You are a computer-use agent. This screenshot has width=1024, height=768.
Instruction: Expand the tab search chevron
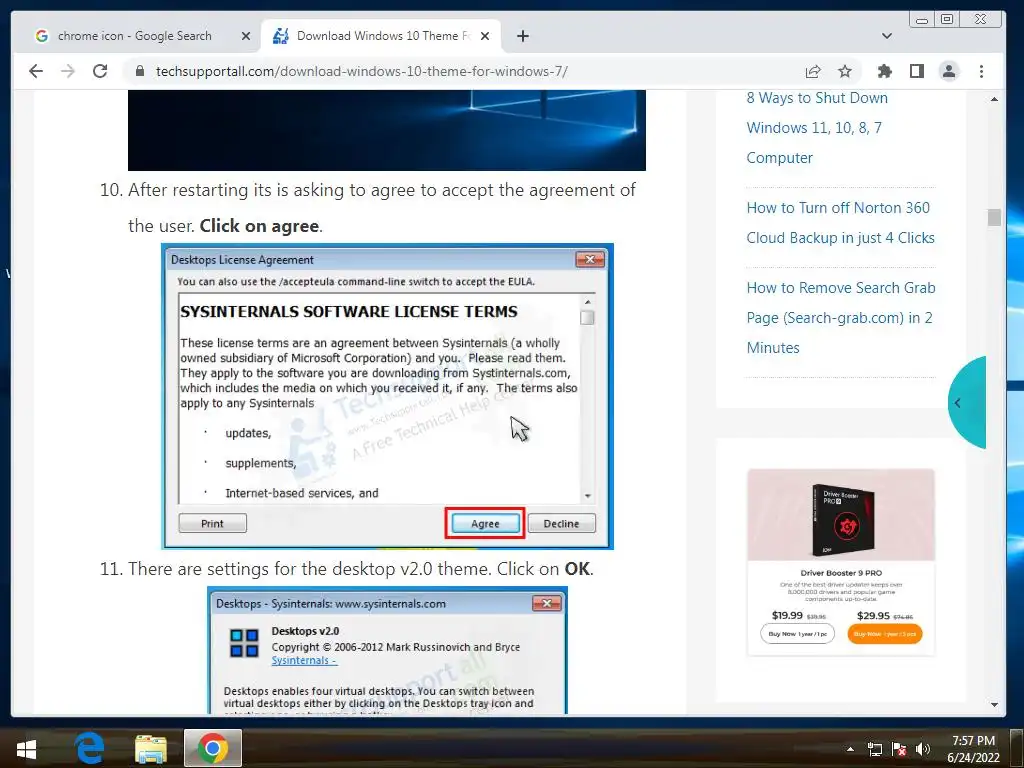tap(887, 36)
